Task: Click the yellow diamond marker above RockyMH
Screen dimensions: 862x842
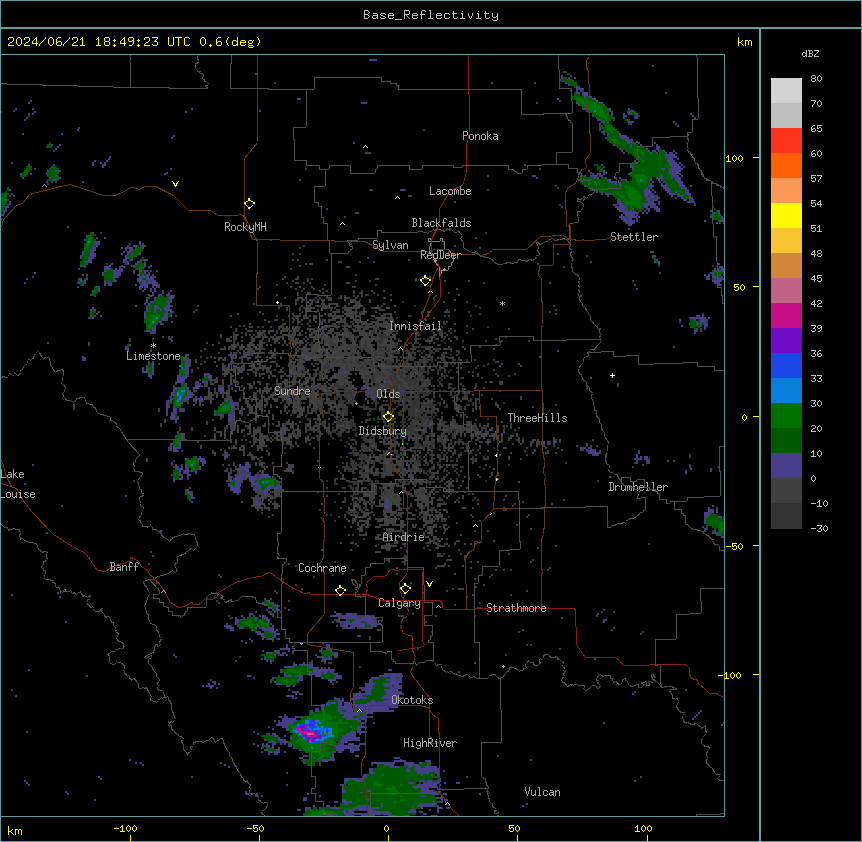Action: click(249, 204)
